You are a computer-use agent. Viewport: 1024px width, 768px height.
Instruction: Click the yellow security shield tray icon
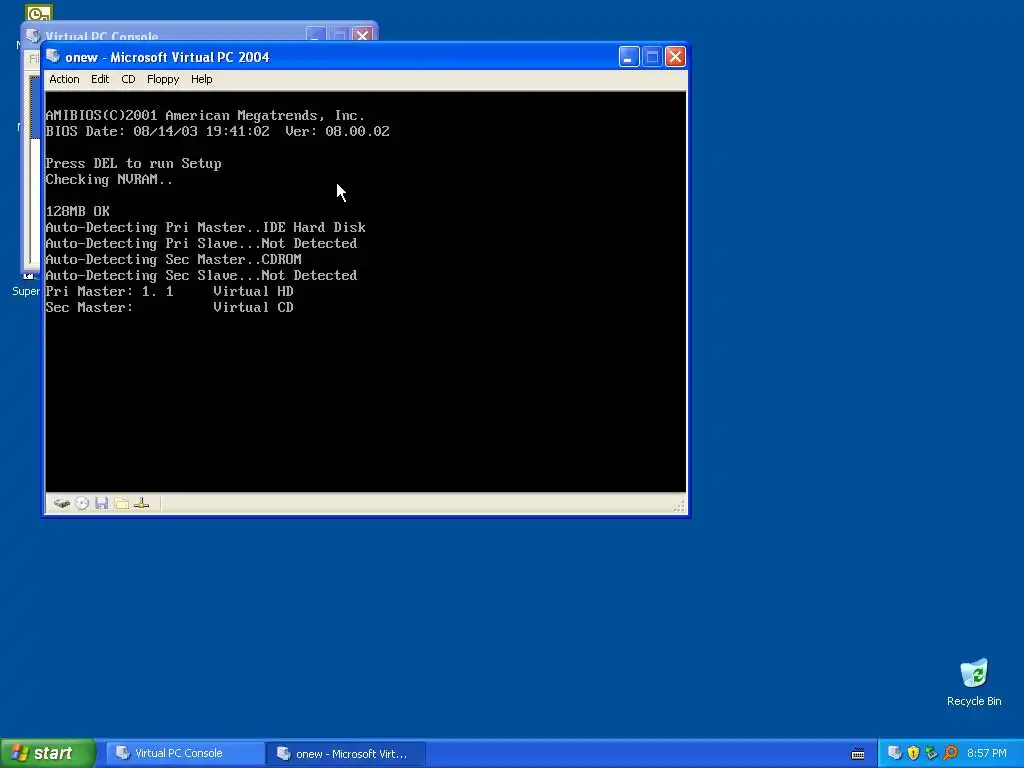913,753
